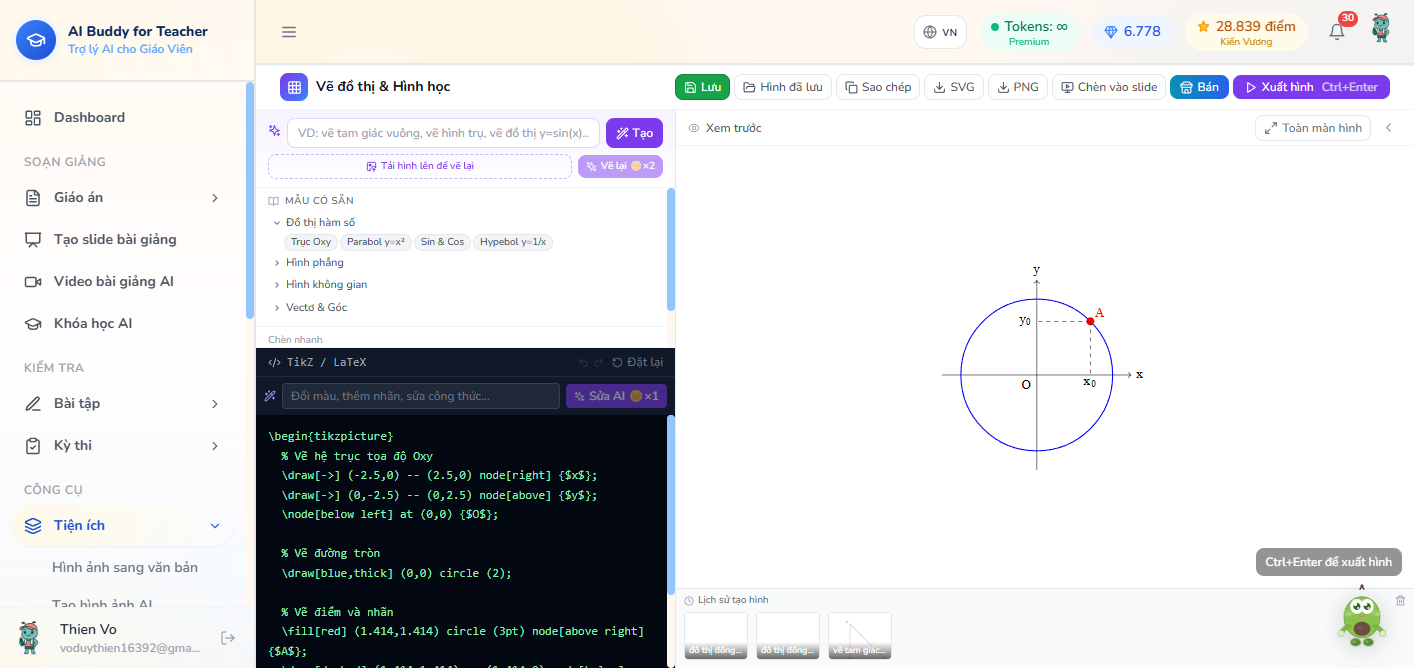Click the green avocado mascot assistant

point(1361,617)
